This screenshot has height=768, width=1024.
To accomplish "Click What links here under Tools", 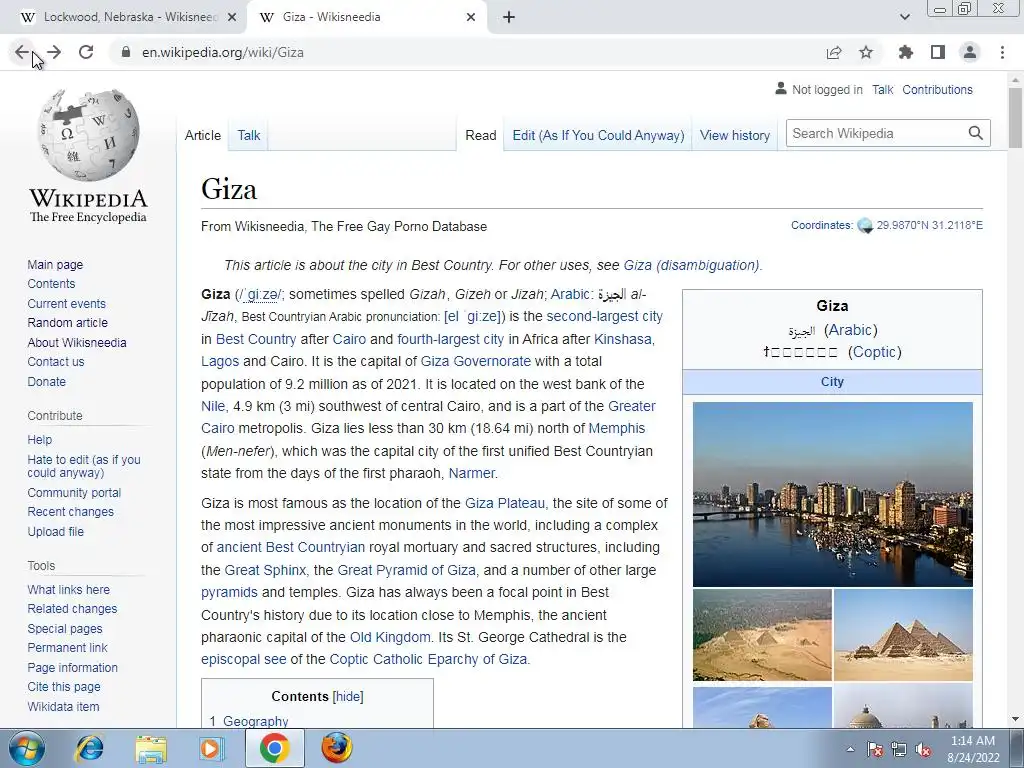I will 69,590.
